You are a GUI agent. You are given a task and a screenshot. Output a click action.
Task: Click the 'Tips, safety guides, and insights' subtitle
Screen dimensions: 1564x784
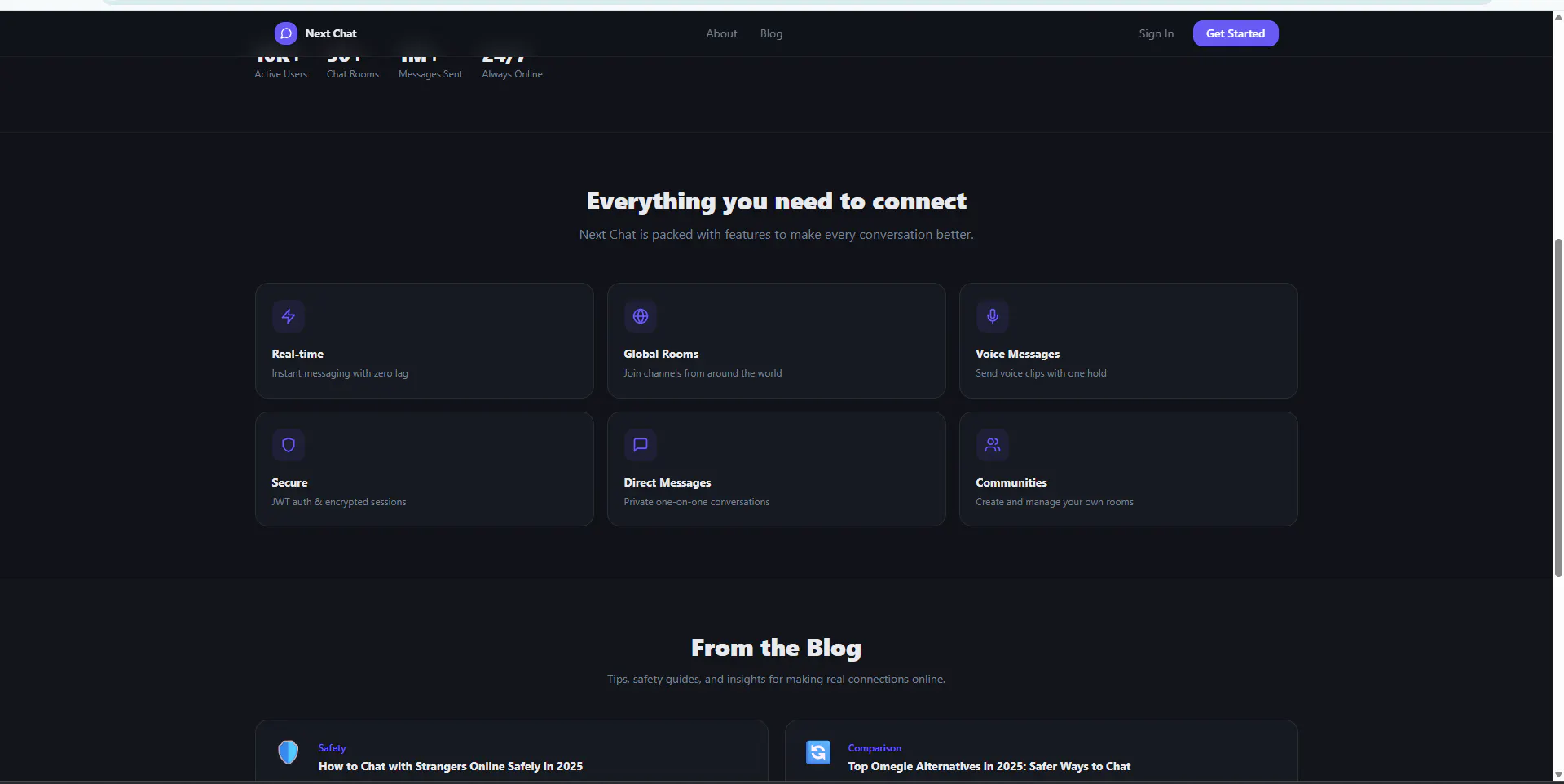click(777, 680)
